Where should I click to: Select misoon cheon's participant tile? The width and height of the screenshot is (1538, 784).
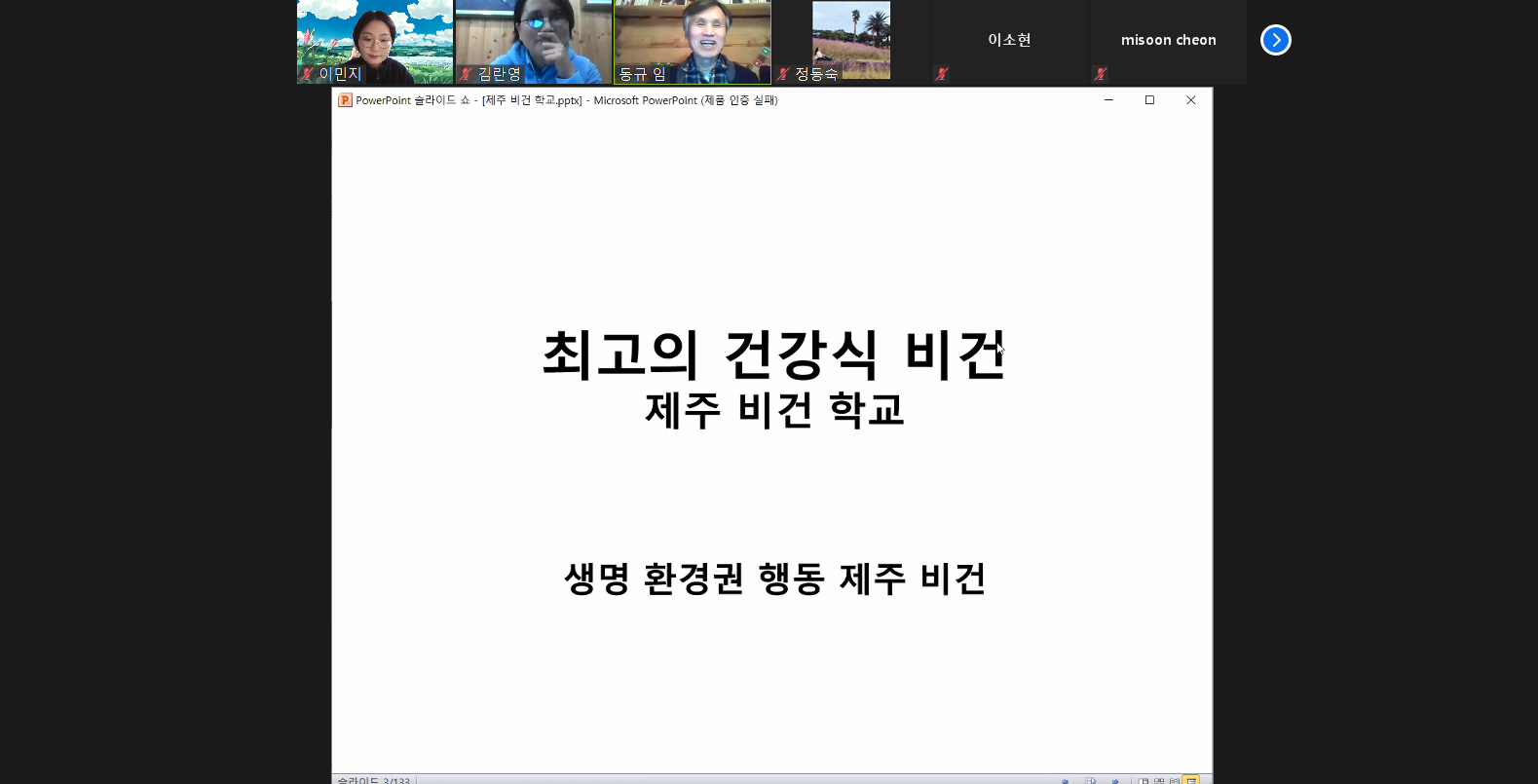[1169, 42]
